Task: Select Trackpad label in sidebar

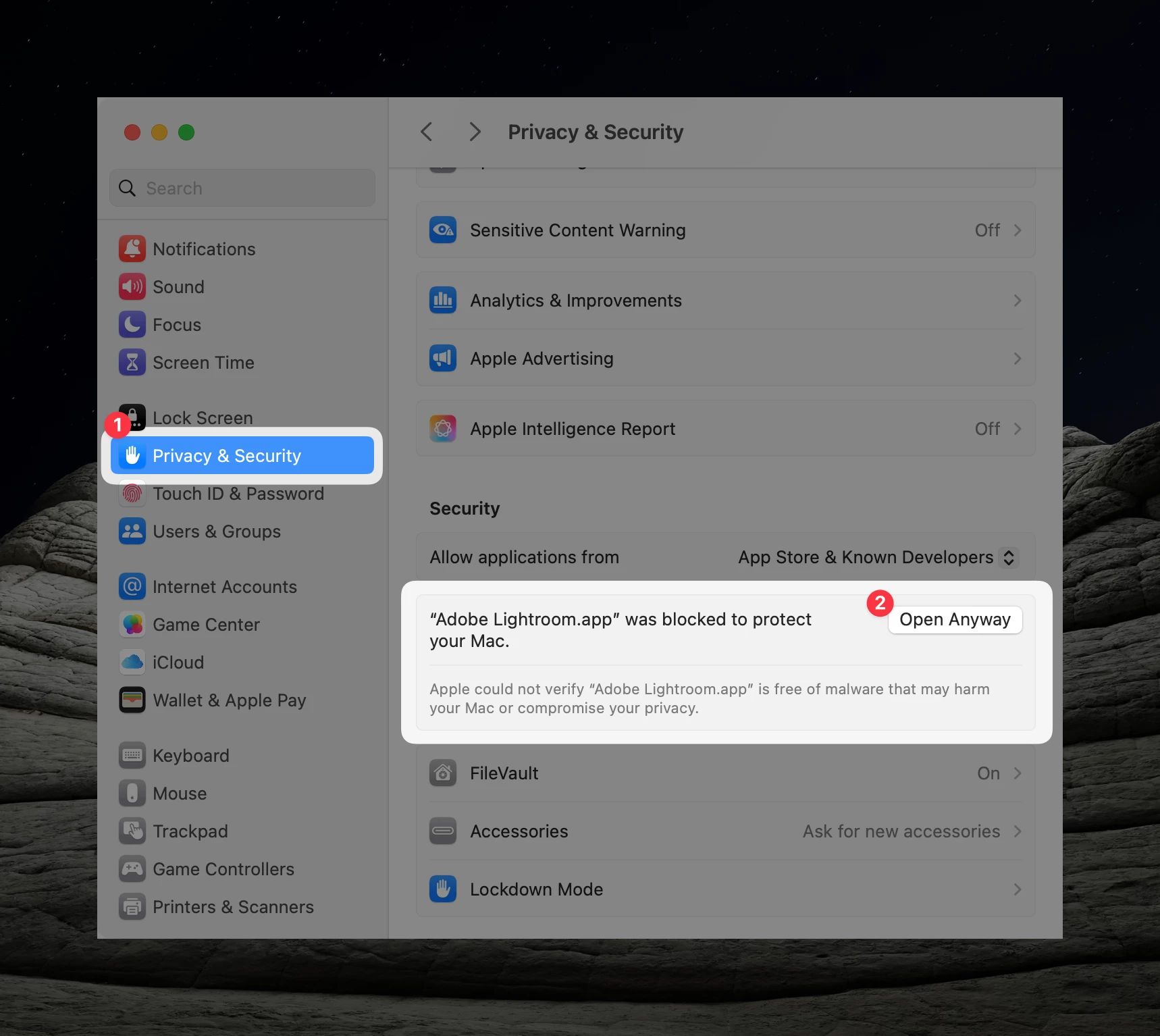Action: [190, 831]
